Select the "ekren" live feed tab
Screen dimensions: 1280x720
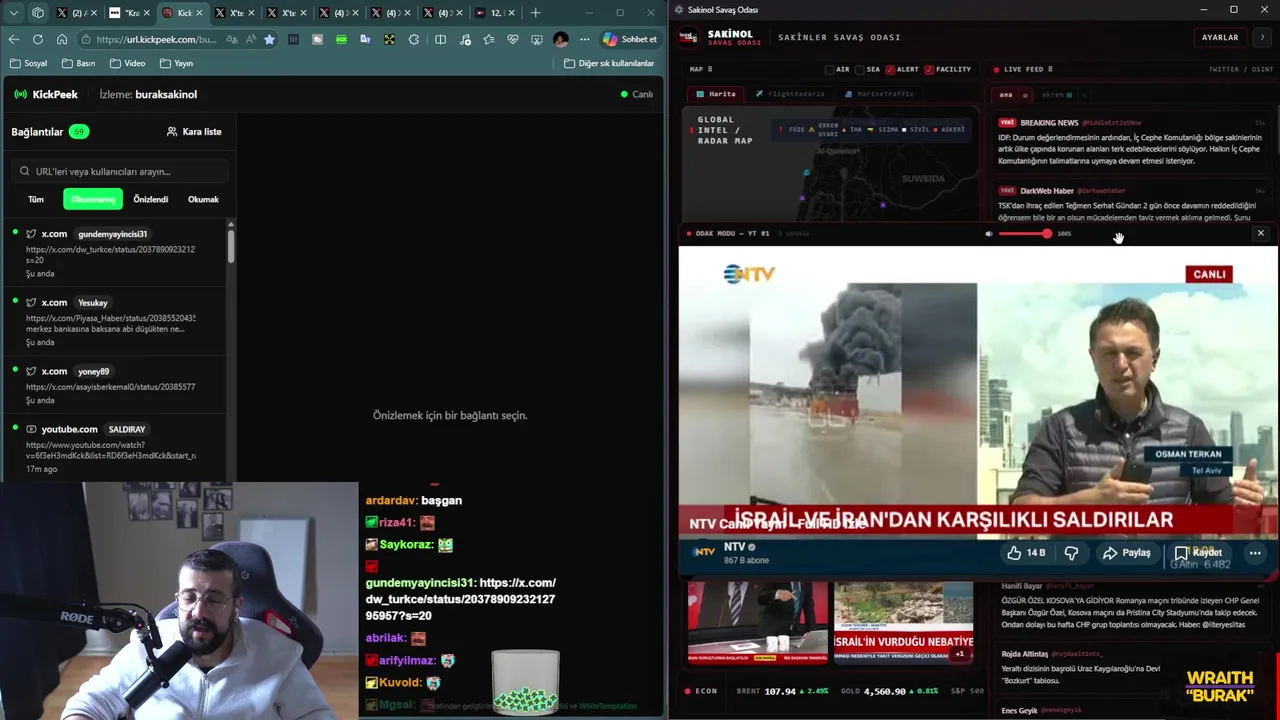[x=1056, y=95]
